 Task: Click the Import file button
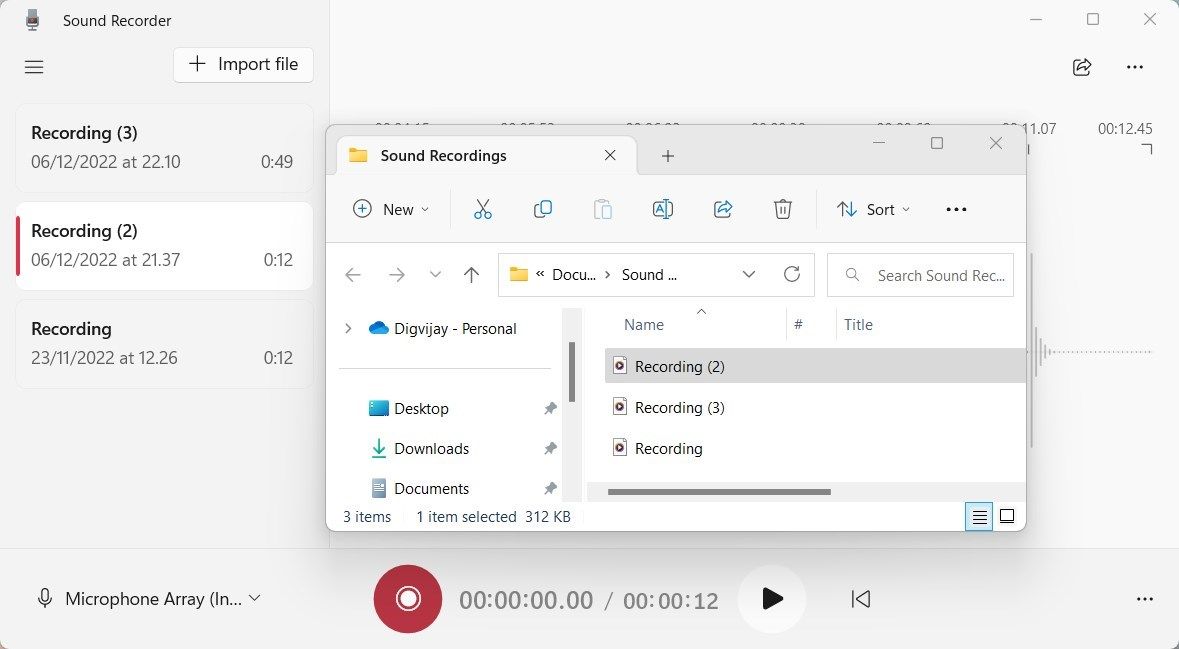click(243, 64)
